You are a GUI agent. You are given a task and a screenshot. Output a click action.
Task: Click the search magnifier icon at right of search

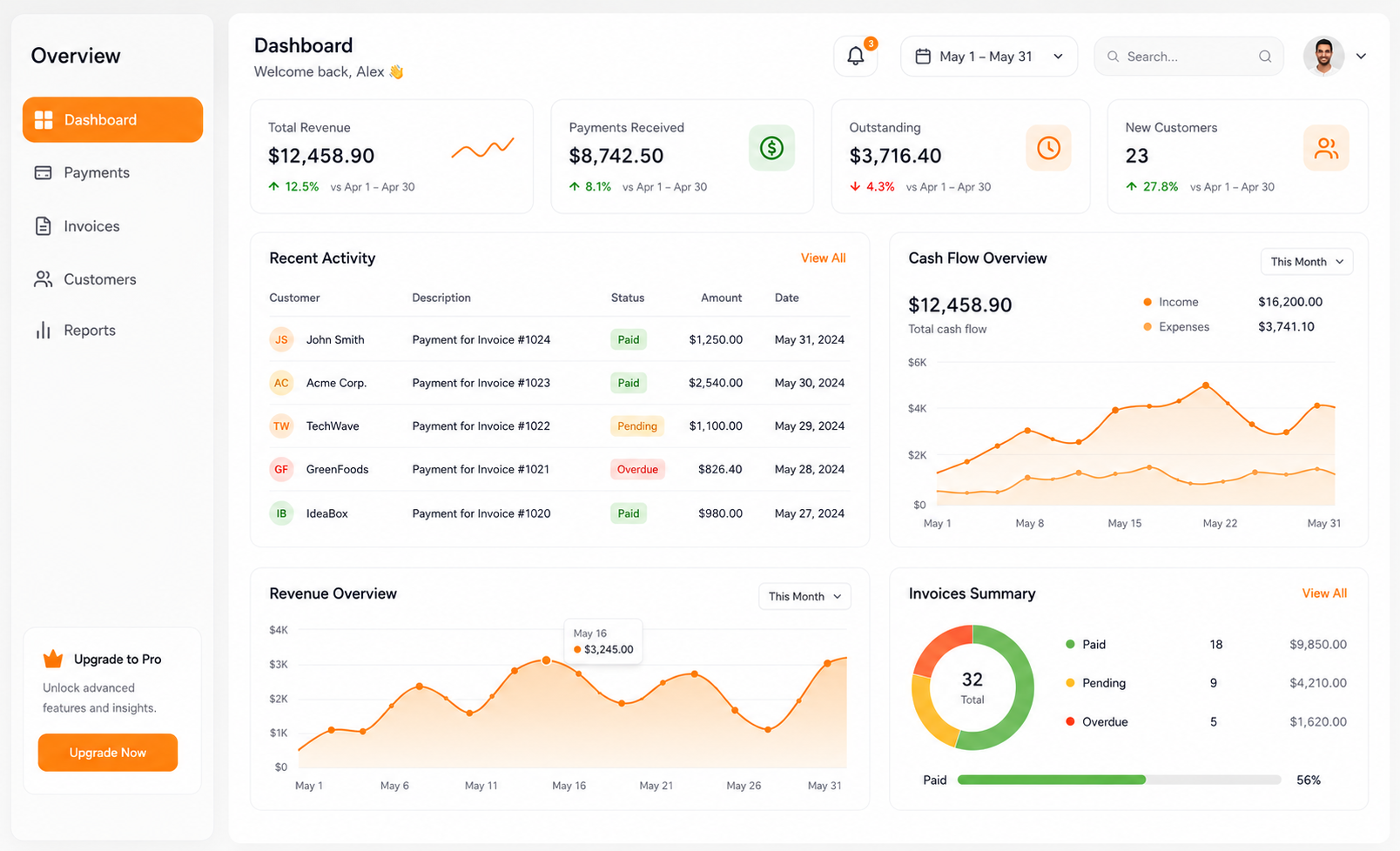pos(1265,57)
